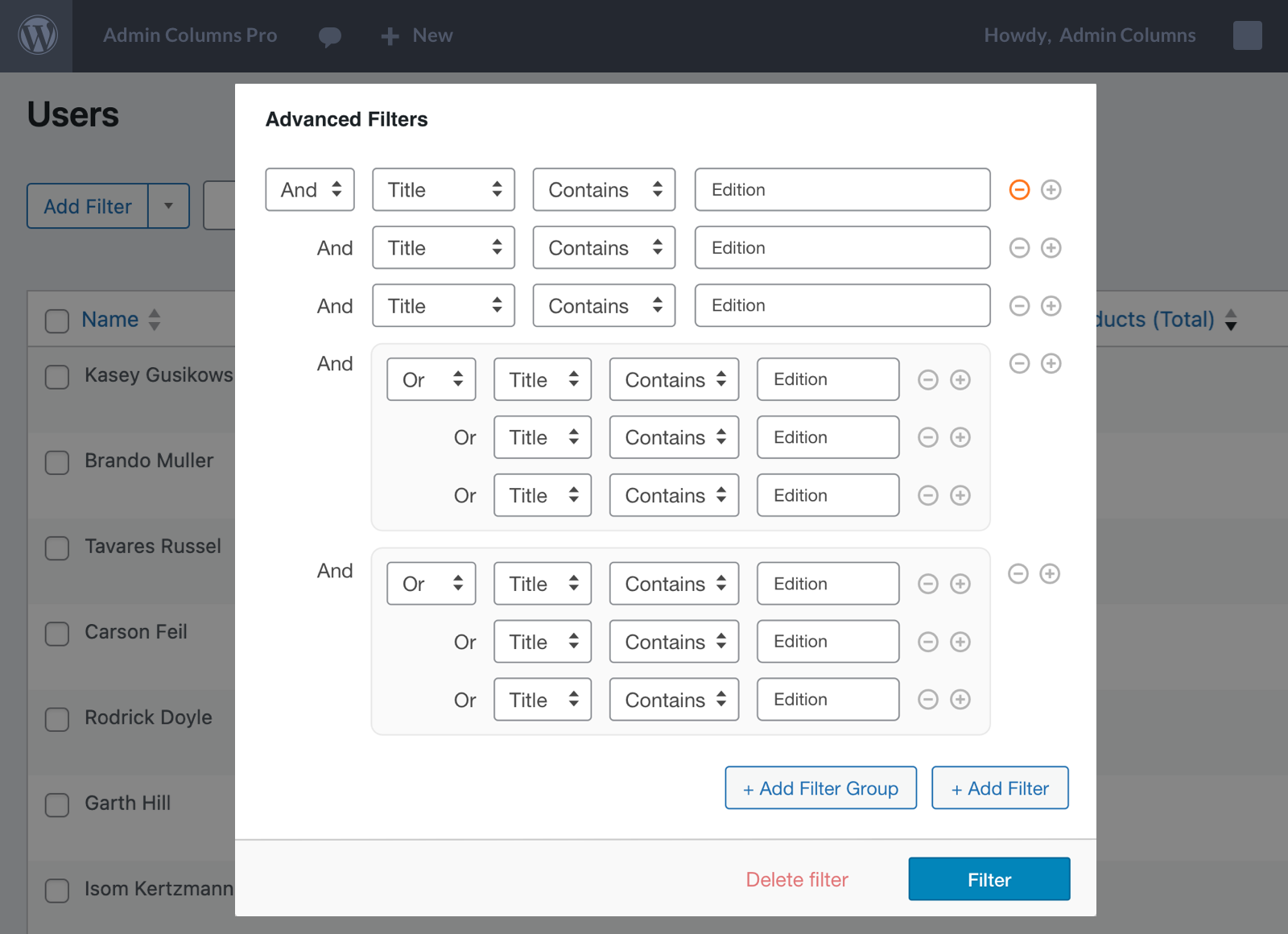Viewport: 1288px width, 934px height.
Task: Open the comments bubble icon
Action: (329, 36)
